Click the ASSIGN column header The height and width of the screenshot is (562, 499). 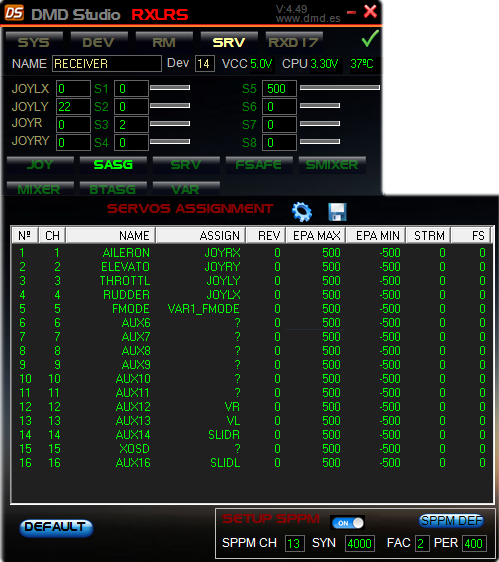point(201,235)
